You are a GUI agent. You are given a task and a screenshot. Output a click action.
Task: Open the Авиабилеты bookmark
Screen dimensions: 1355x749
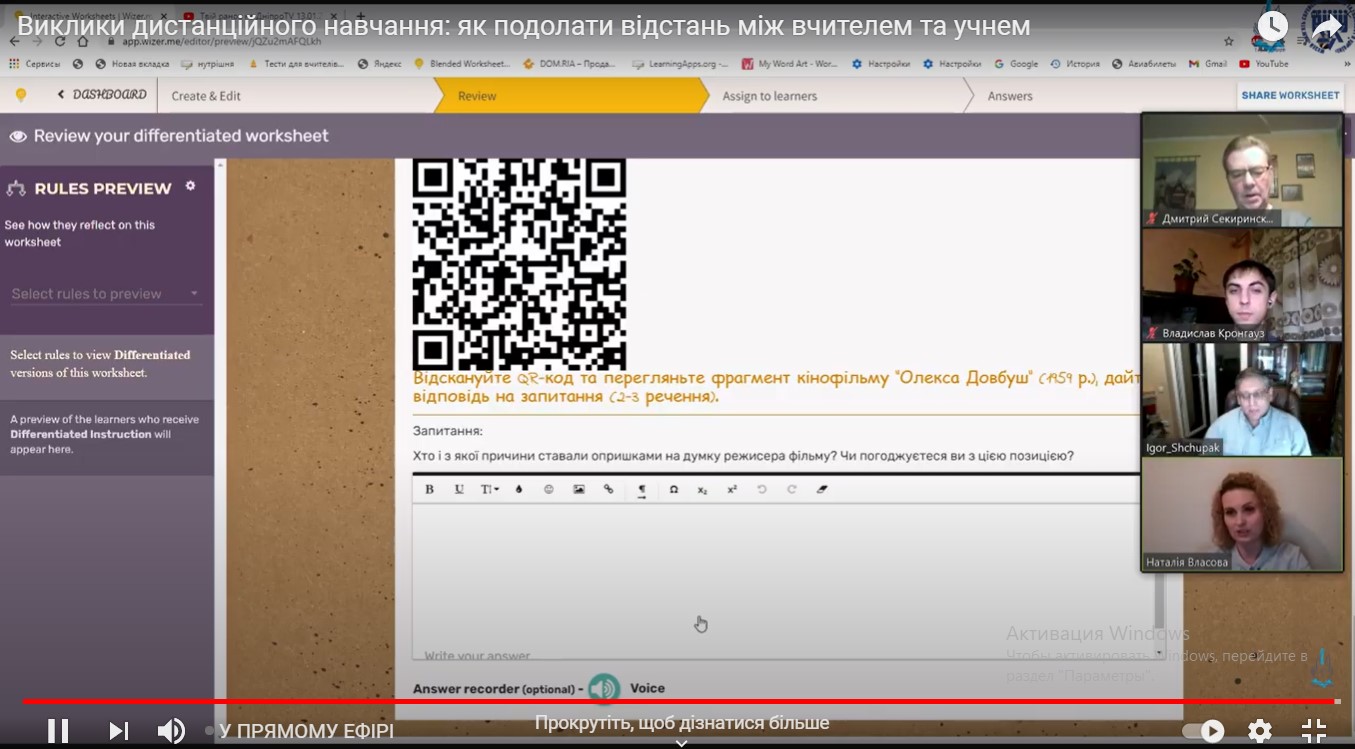[x=1144, y=64]
